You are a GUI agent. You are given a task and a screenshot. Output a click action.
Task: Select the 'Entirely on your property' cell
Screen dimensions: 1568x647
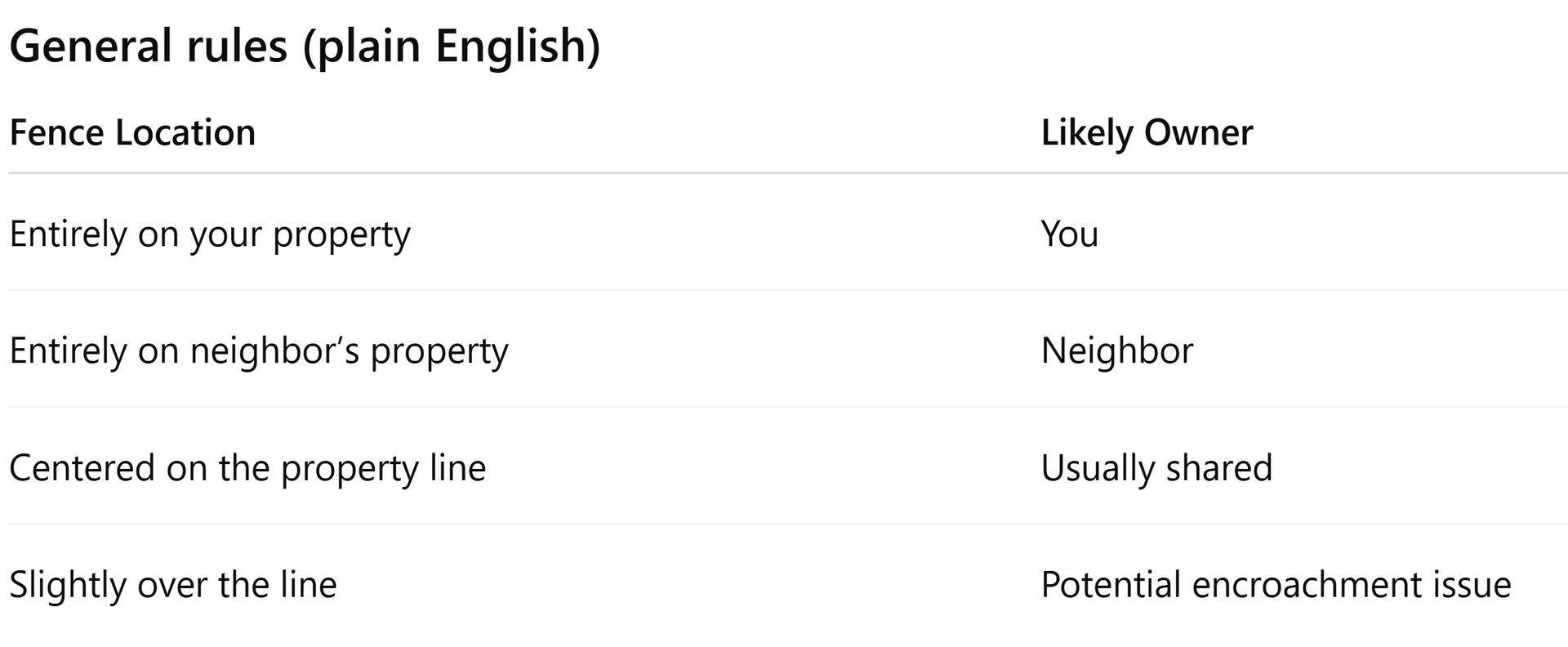coord(210,234)
